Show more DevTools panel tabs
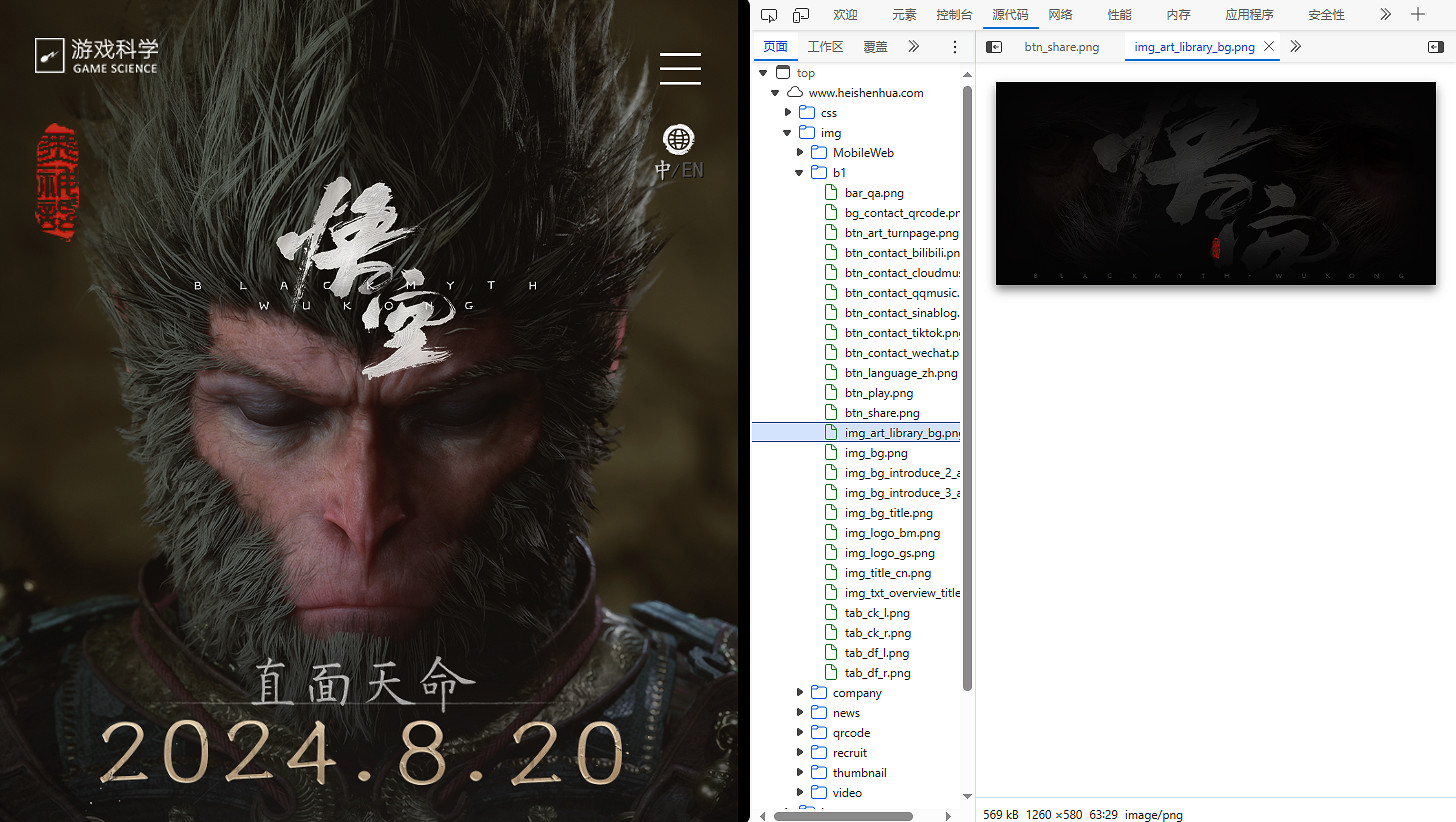This screenshot has width=1456, height=822. (x=1385, y=15)
